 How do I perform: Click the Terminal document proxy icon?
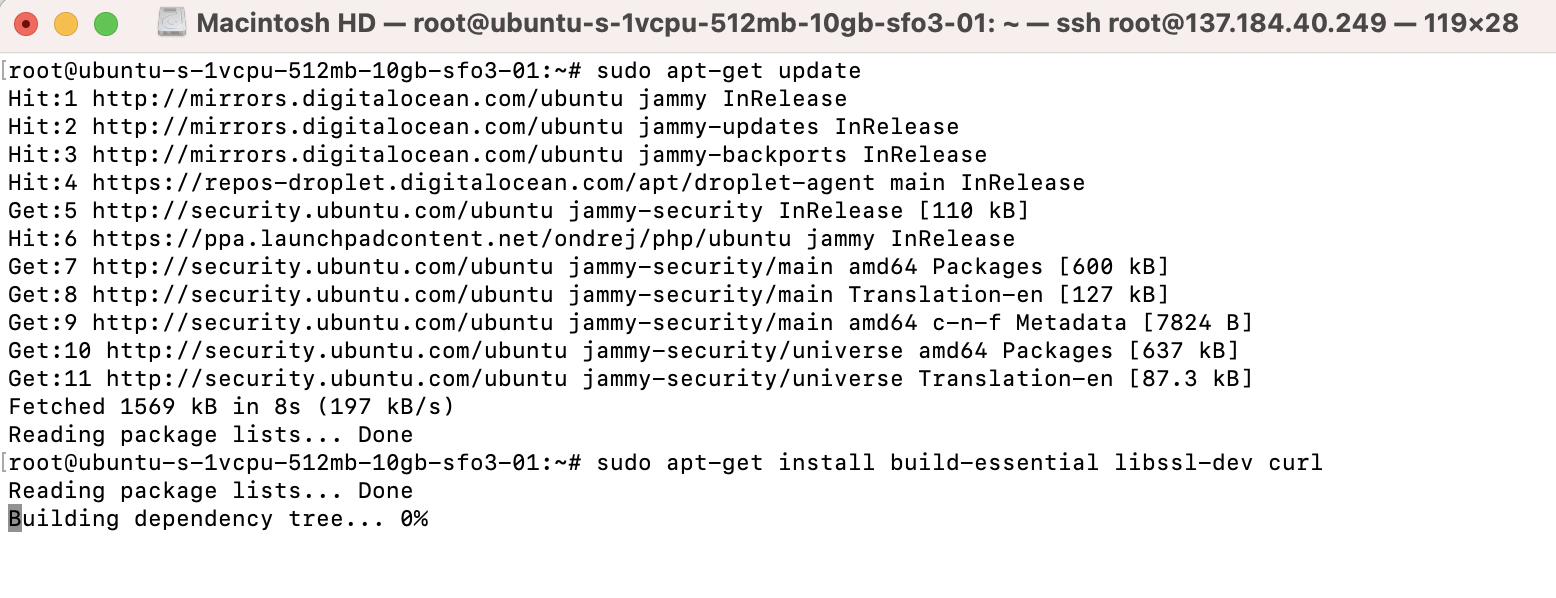coord(172,22)
